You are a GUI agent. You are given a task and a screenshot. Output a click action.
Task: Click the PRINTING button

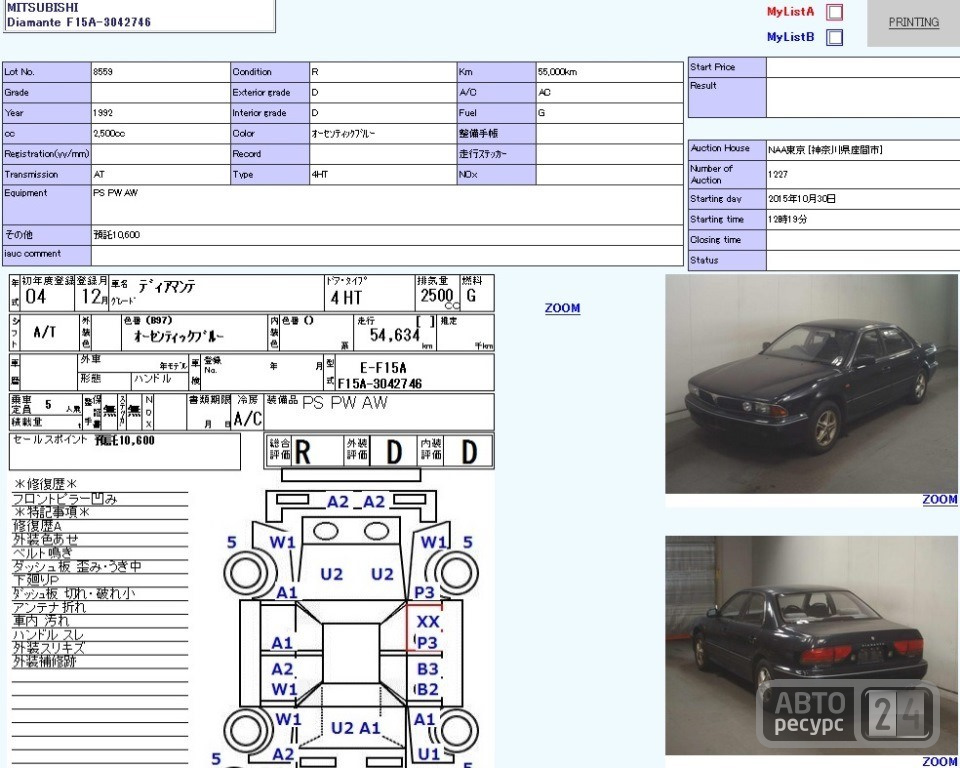coord(913,23)
